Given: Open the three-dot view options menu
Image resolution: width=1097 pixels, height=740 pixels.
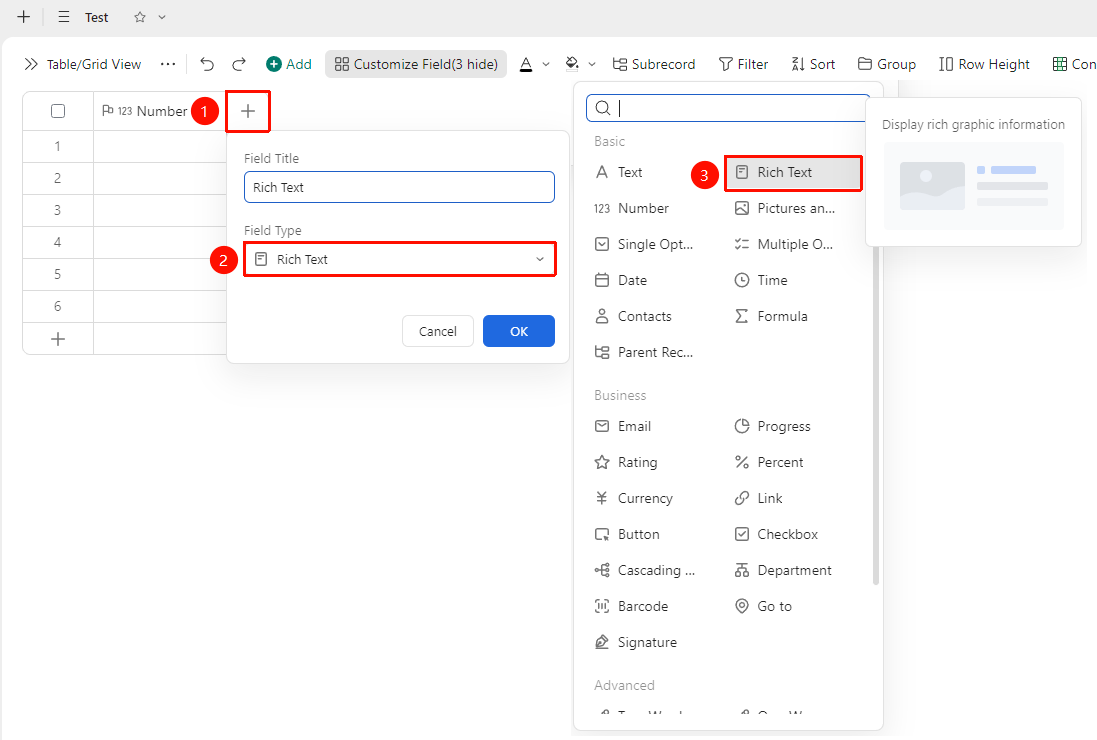Looking at the screenshot, I should [168, 64].
